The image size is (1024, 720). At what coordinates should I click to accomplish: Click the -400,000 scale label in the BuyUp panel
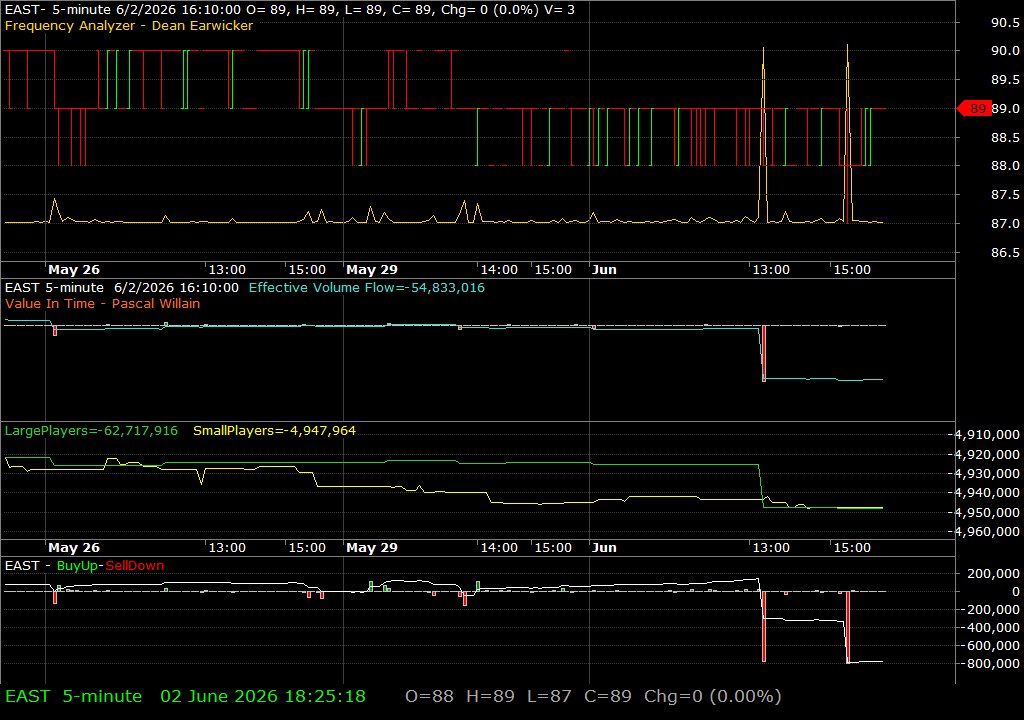pyautogui.click(x=989, y=628)
